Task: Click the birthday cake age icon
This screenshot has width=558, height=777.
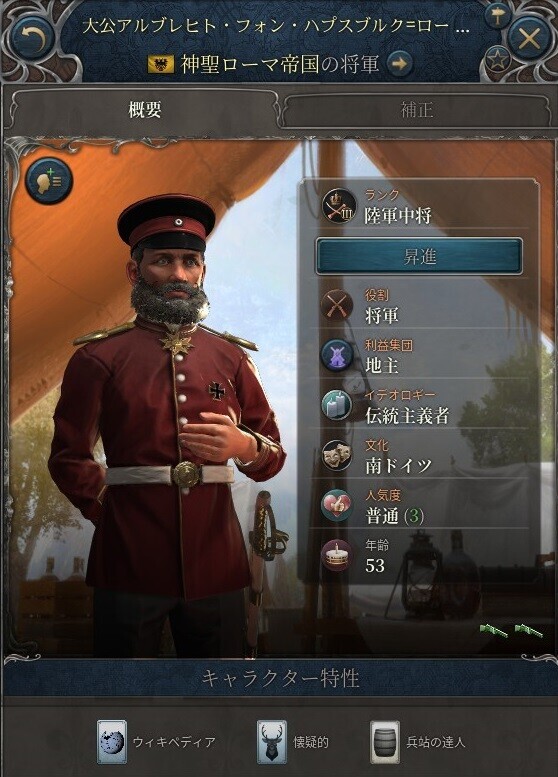Action: [337, 555]
